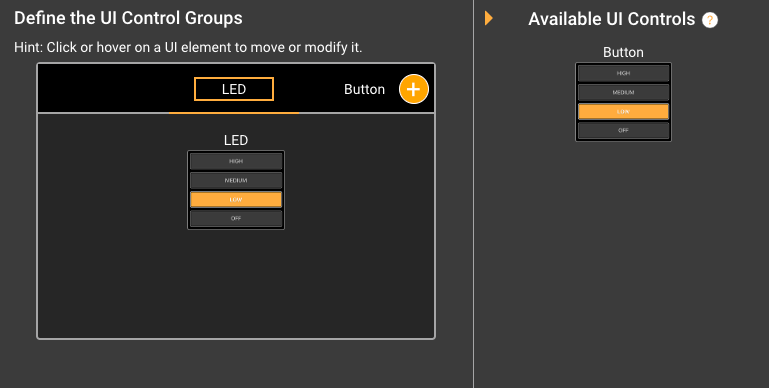Click the orange plus add-group icon
This screenshot has width=769, height=388.
click(413, 89)
